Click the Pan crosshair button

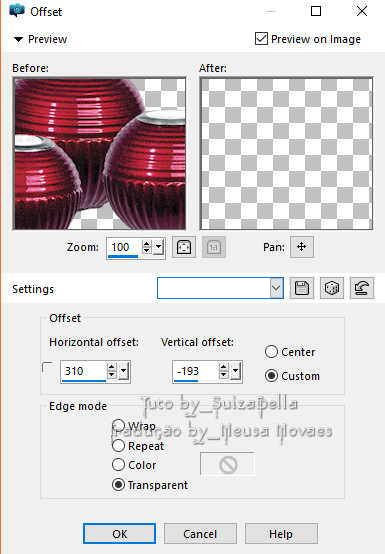(302, 247)
